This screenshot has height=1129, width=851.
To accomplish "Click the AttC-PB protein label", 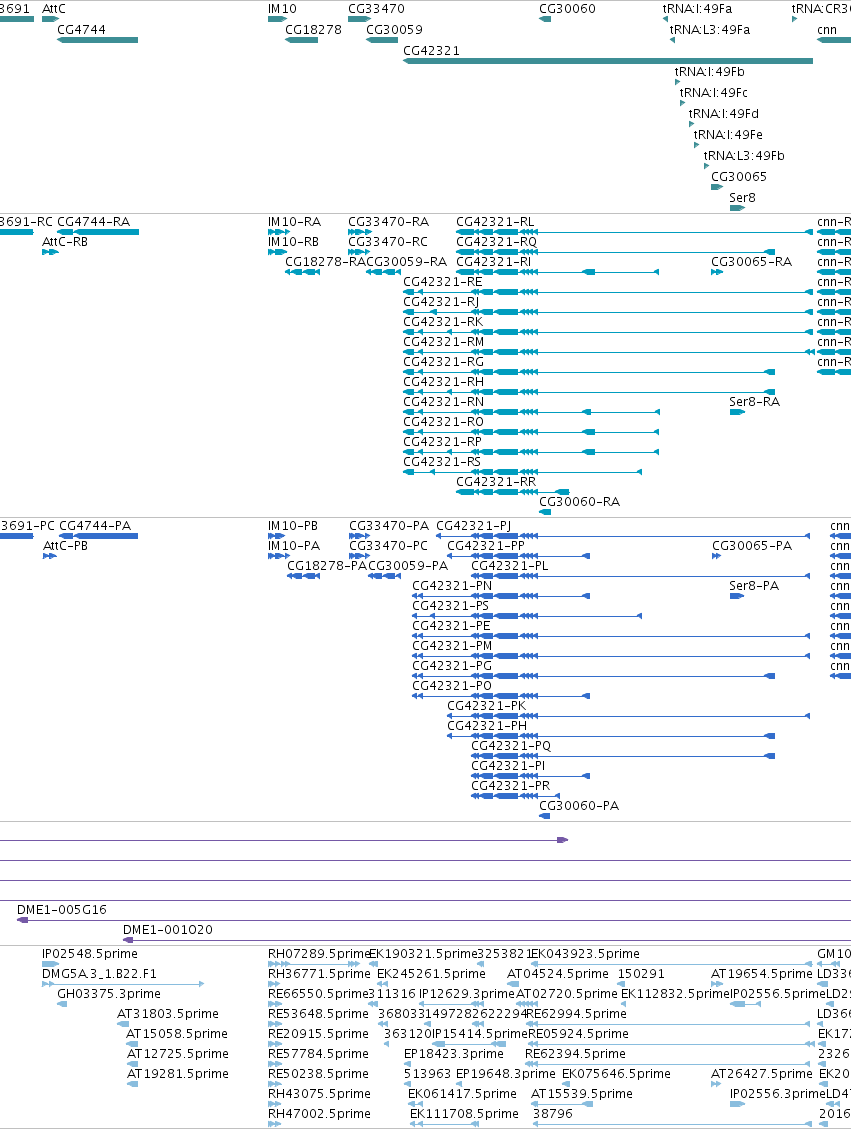I will [x=66, y=546].
